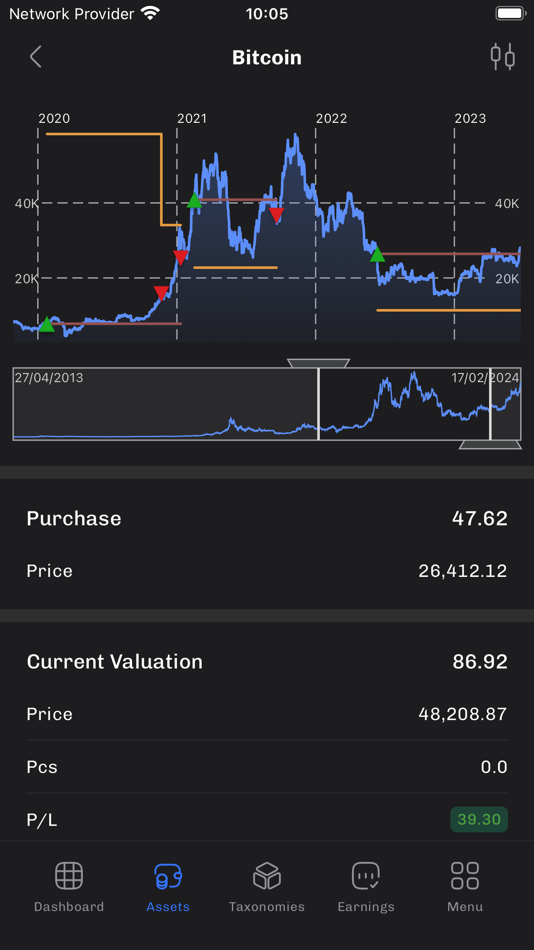Click the Wi-Fi status icon

click(150, 13)
